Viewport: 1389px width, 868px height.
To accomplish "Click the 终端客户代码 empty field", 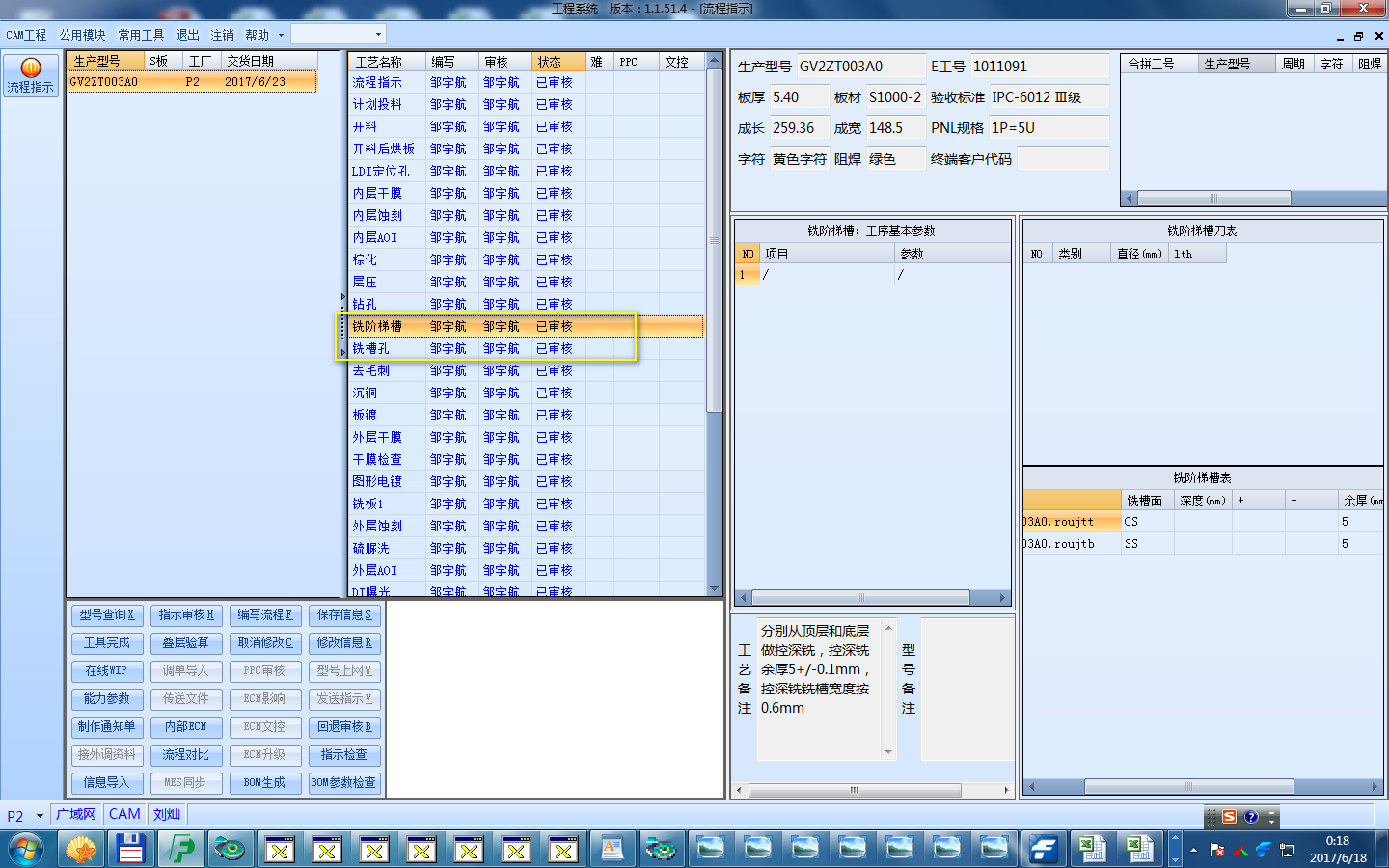I will [1062, 159].
